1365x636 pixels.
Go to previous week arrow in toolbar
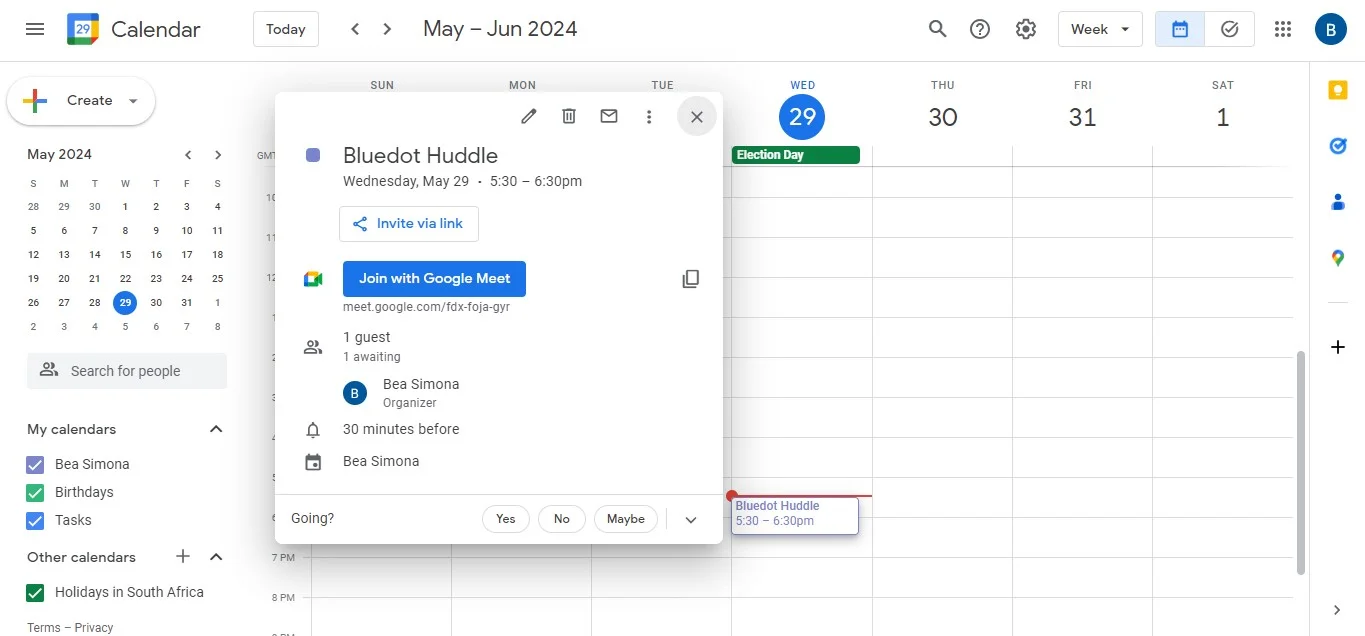point(355,29)
